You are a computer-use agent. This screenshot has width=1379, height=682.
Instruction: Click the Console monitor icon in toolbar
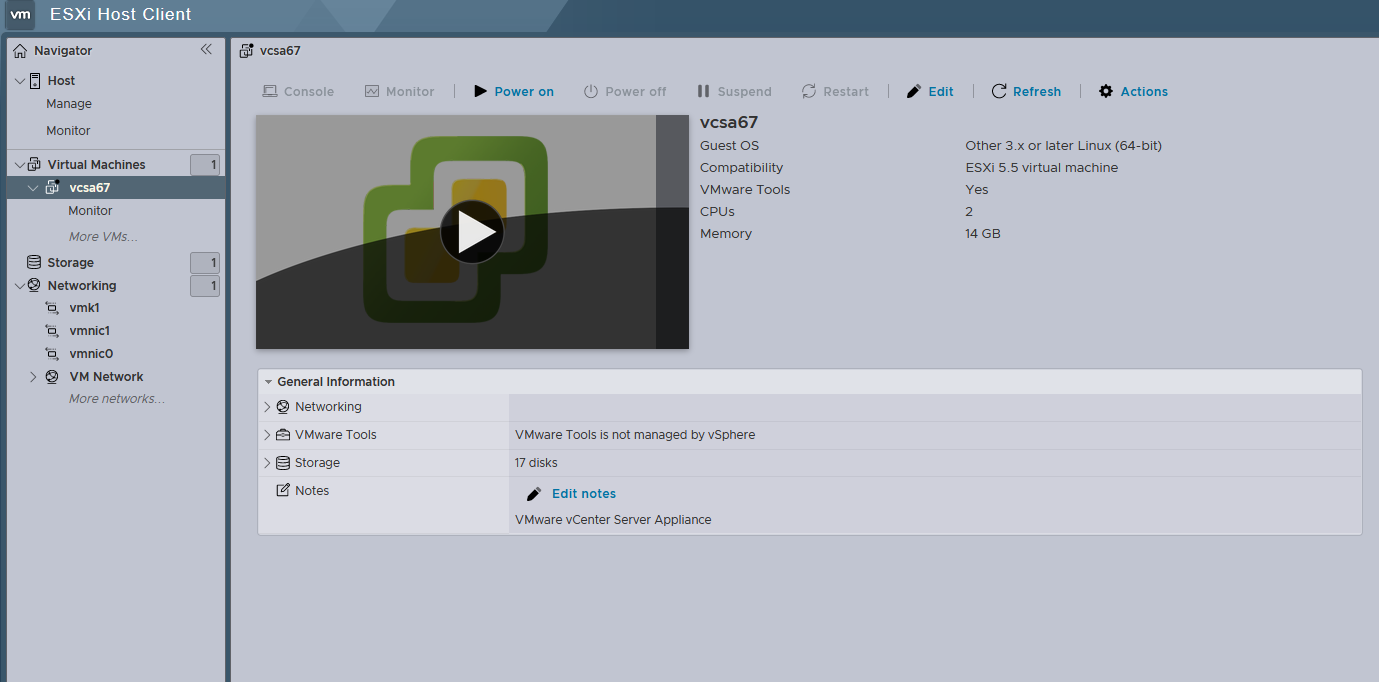click(270, 91)
